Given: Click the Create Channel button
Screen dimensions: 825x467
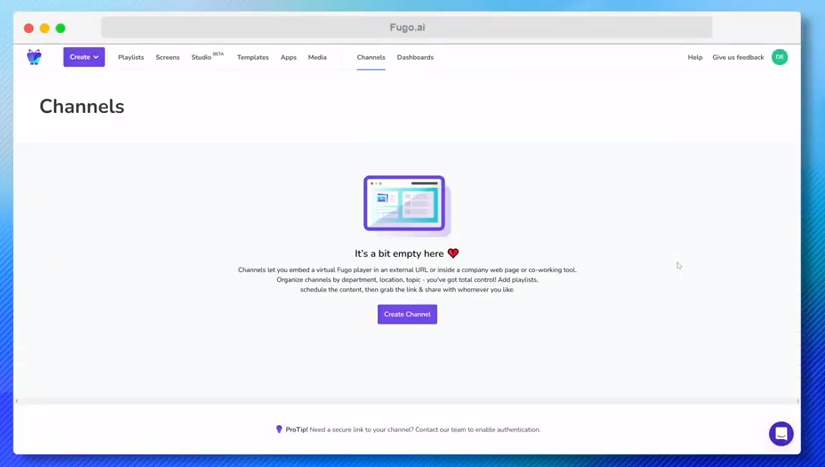Looking at the screenshot, I should 407,314.
